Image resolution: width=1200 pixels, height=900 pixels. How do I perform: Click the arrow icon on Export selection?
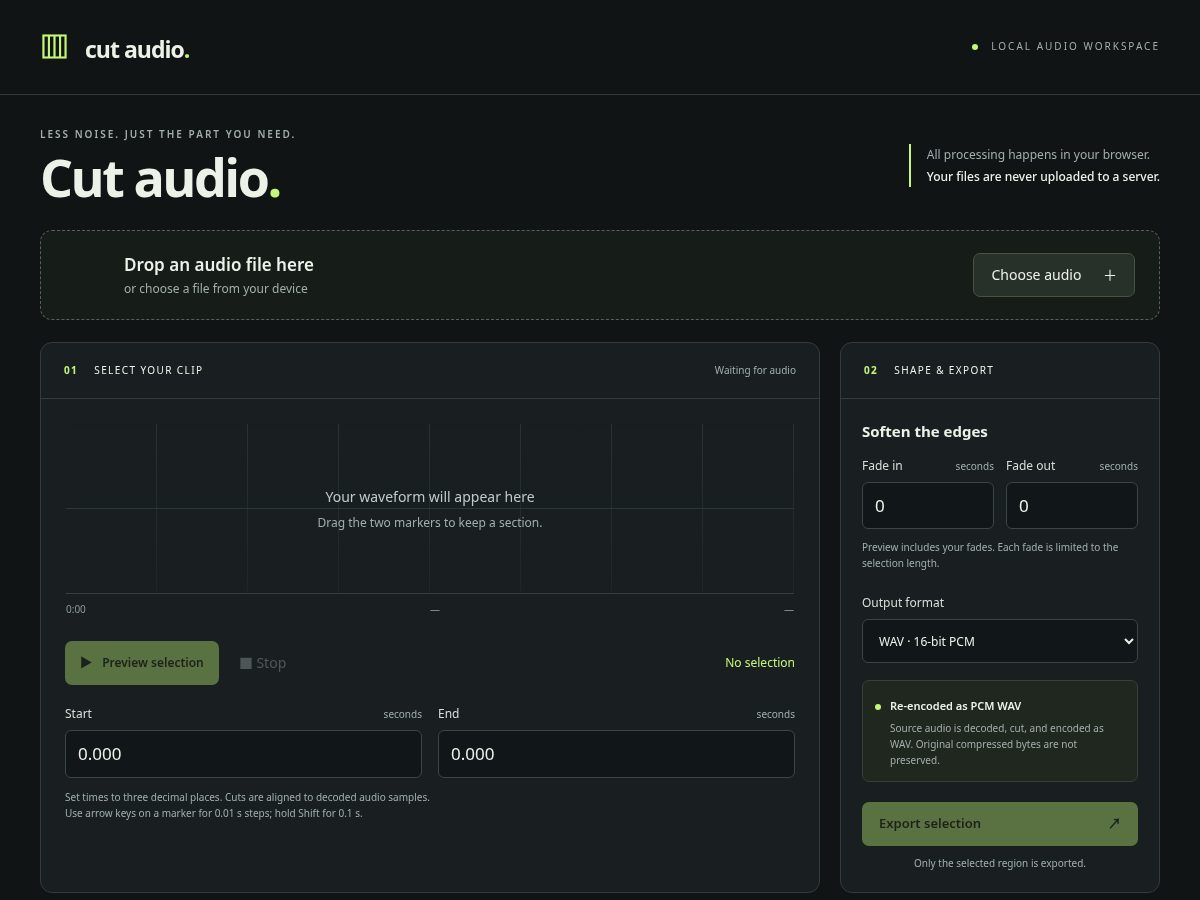1114,824
